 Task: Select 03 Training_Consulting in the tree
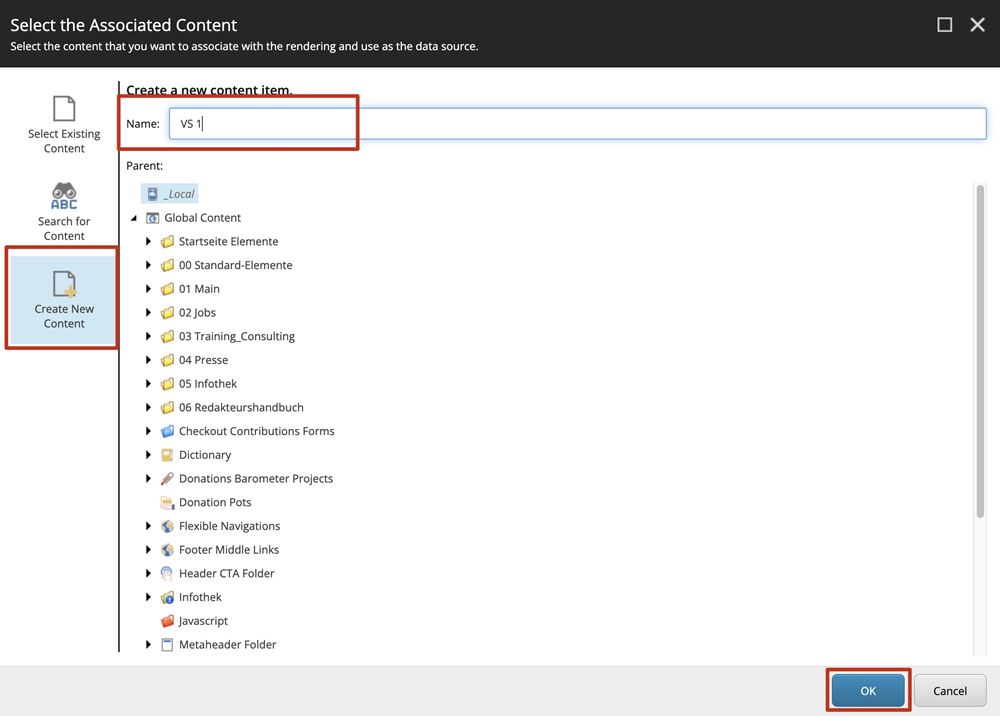(236, 337)
